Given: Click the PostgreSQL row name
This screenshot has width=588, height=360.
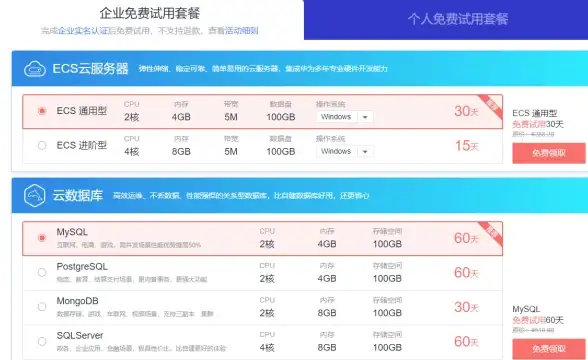Looking at the screenshot, I should pyautogui.click(x=82, y=267).
